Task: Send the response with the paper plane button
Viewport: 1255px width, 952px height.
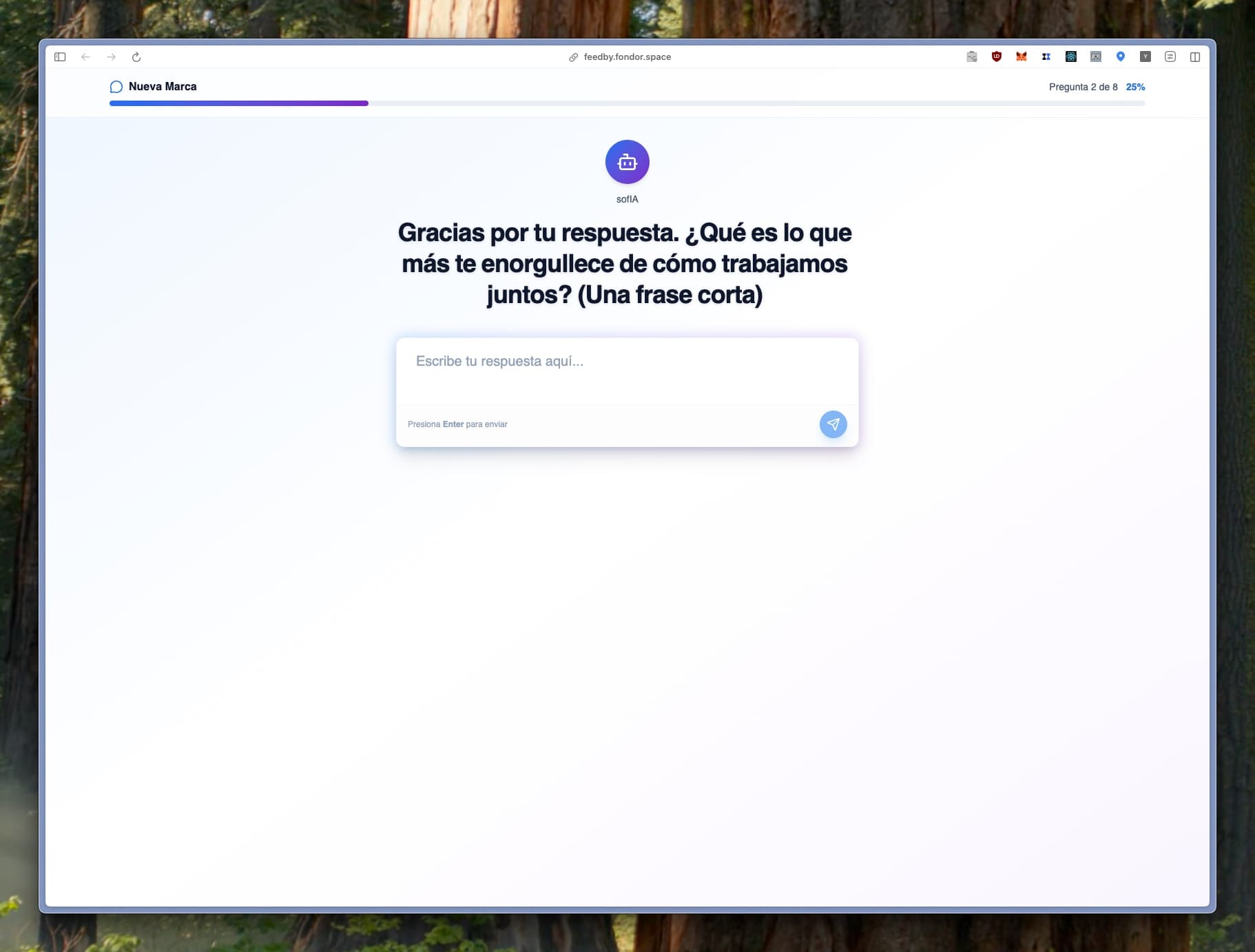Action: (x=833, y=424)
